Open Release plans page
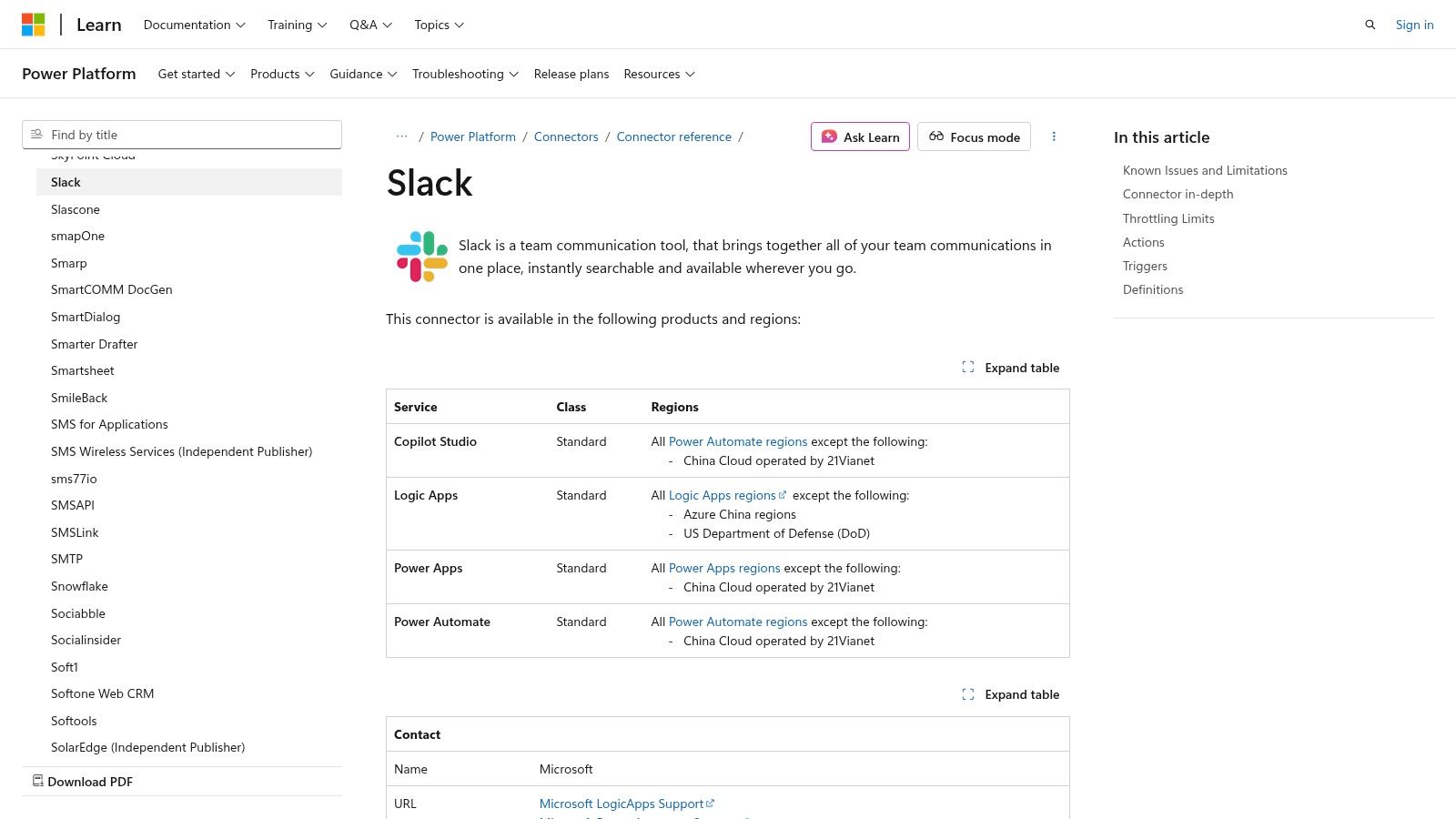Image resolution: width=1456 pixels, height=819 pixels. (x=571, y=74)
